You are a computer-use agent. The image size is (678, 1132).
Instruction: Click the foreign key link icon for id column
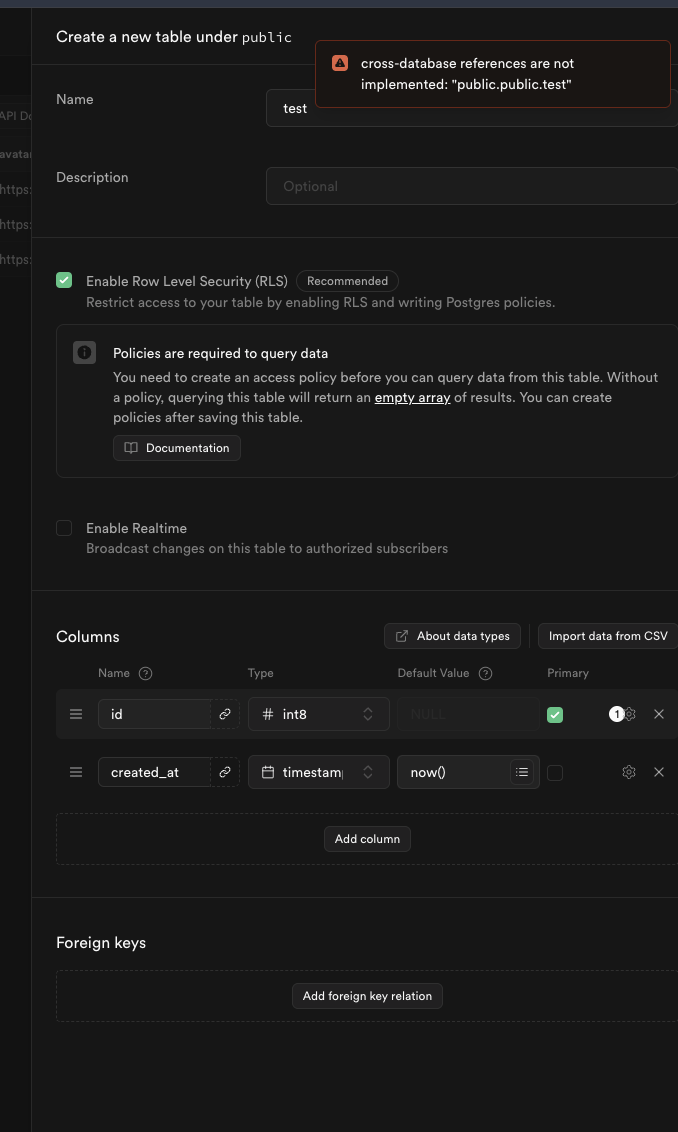225,714
